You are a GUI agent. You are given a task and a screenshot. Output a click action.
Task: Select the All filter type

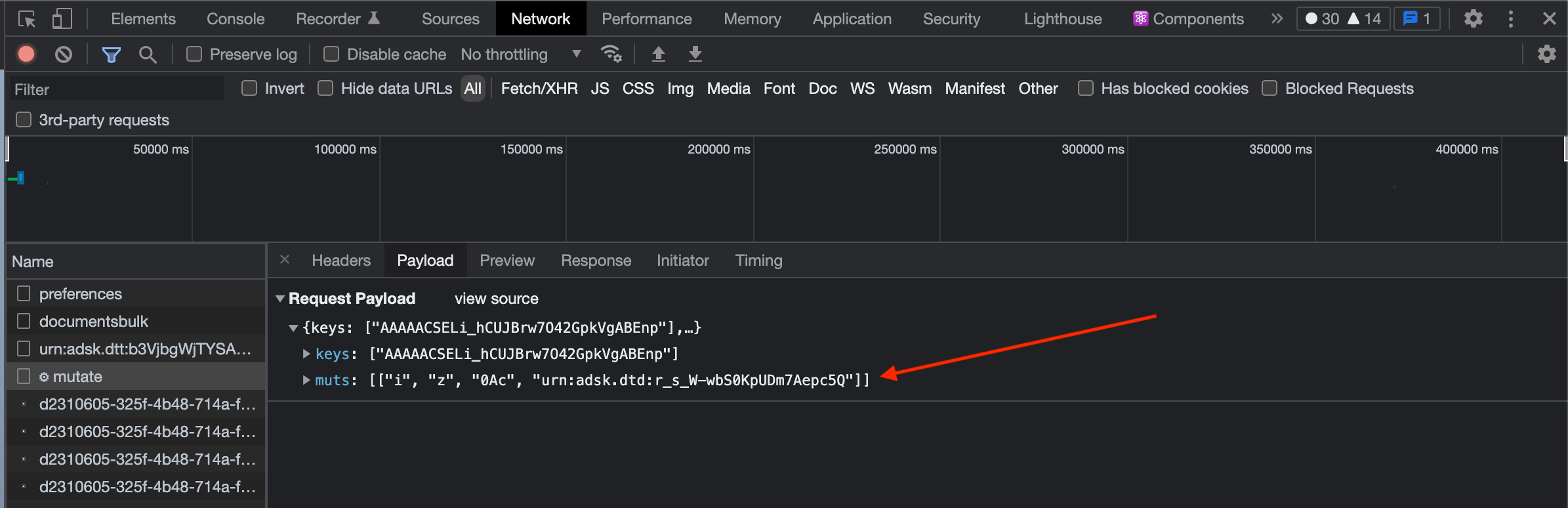[472, 88]
